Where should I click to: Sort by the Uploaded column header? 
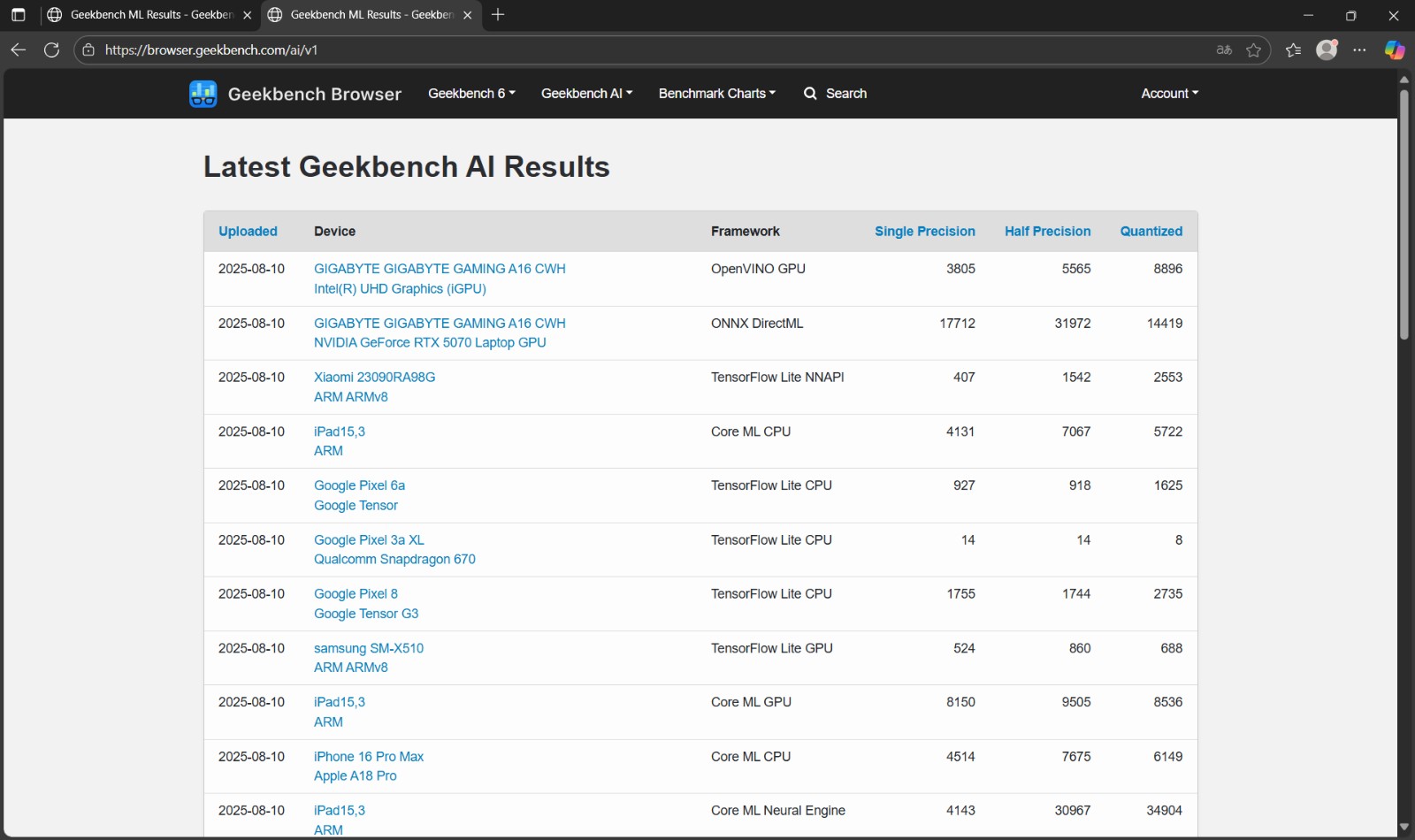click(248, 232)
